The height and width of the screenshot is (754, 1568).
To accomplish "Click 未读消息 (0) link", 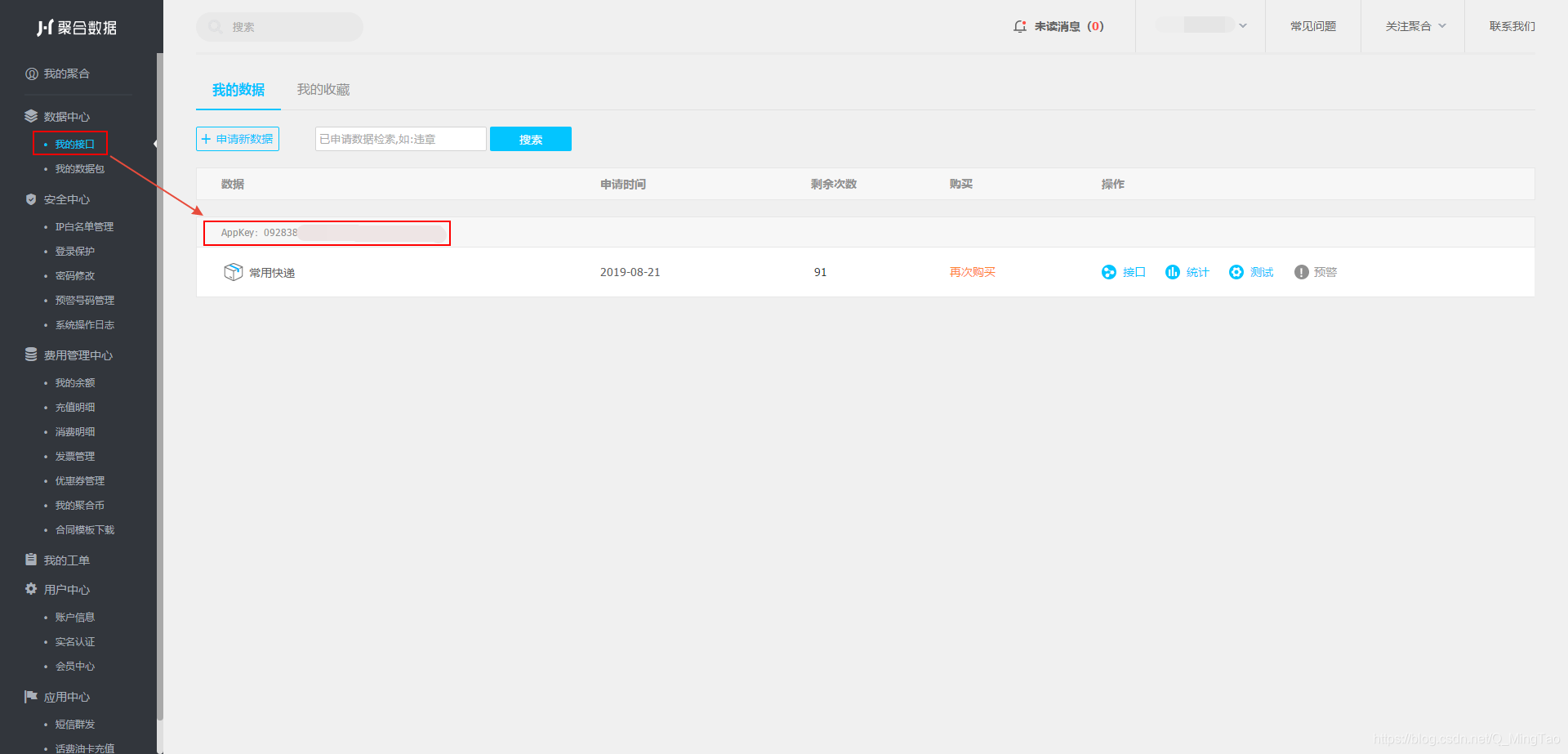I will coord(1069,26).
